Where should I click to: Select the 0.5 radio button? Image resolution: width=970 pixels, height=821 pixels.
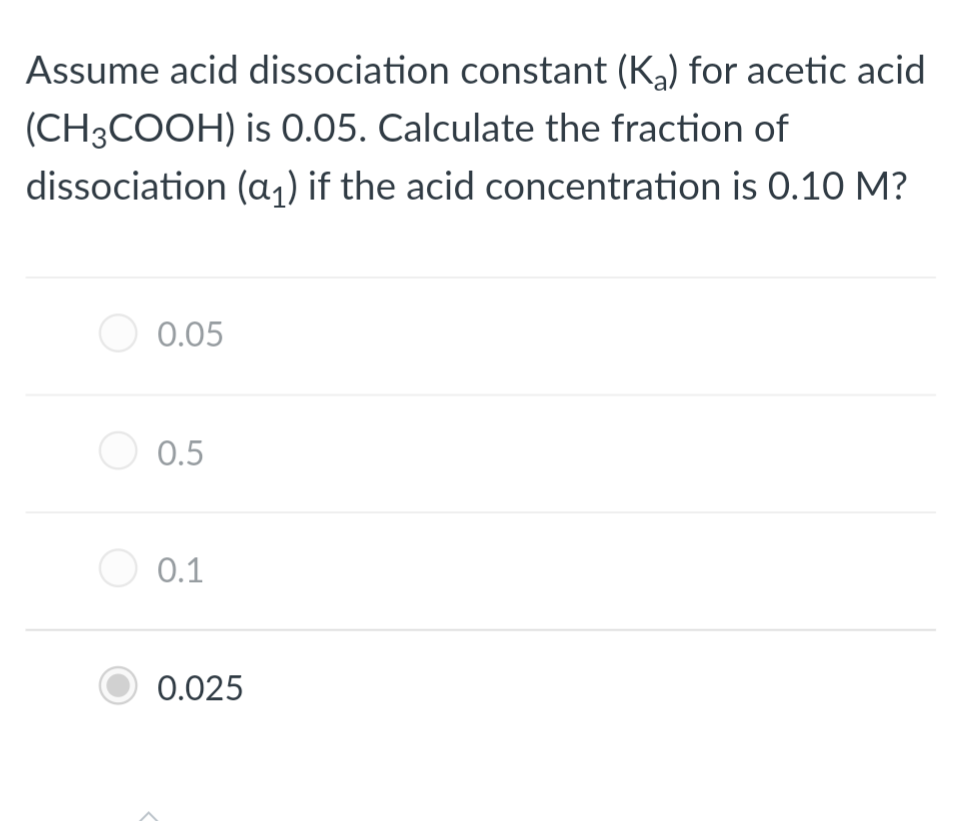point(118,451)
